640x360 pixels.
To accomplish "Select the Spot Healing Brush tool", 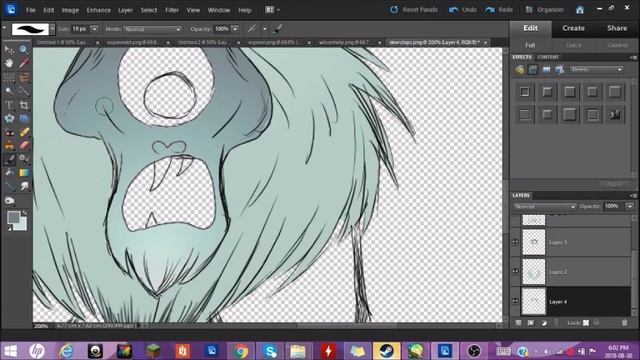I will point(24,132).
